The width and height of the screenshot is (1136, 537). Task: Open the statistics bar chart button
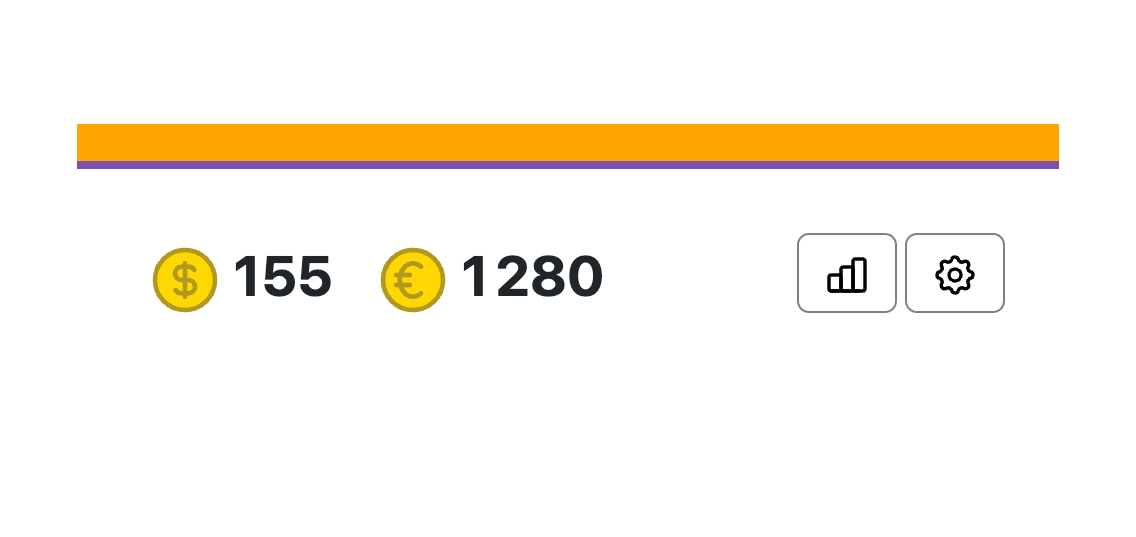(x=847, y=273)
